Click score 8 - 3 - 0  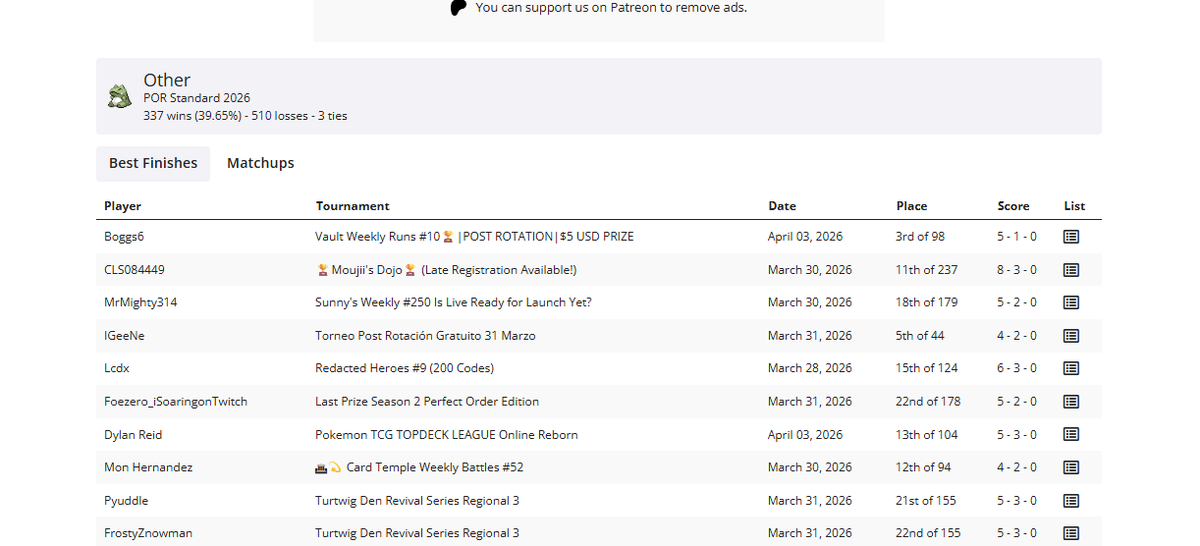tap(1017, 270)
